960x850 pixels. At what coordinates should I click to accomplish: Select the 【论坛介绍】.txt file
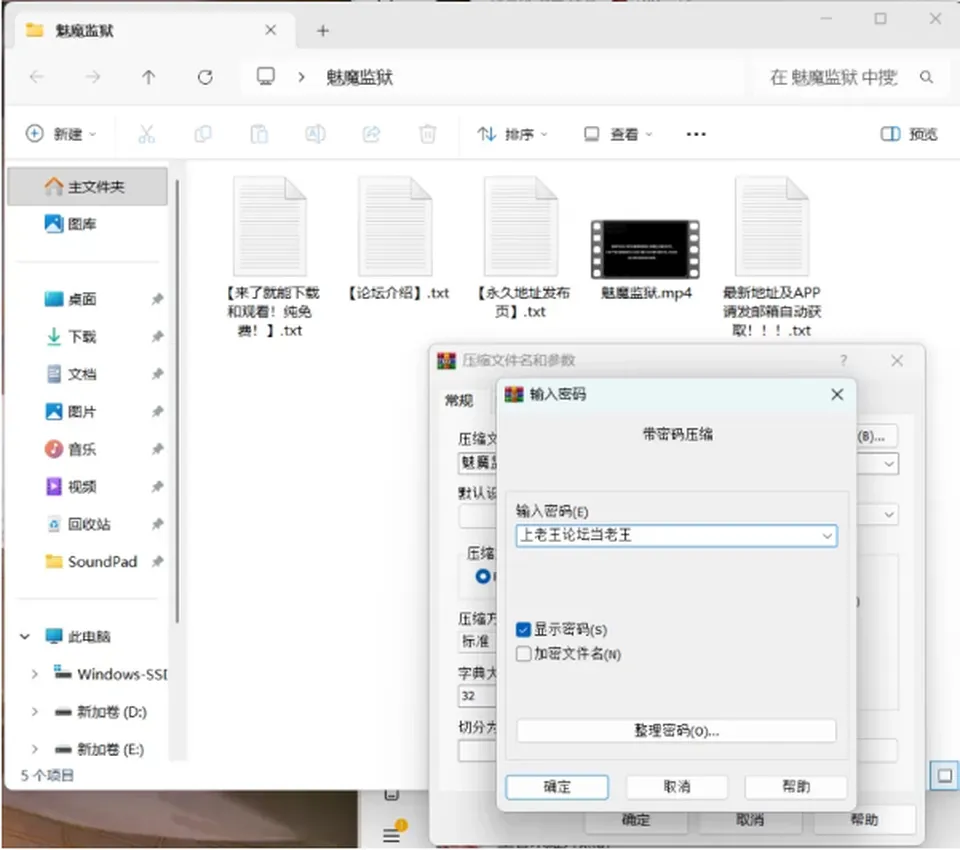[x=398, y=239]
